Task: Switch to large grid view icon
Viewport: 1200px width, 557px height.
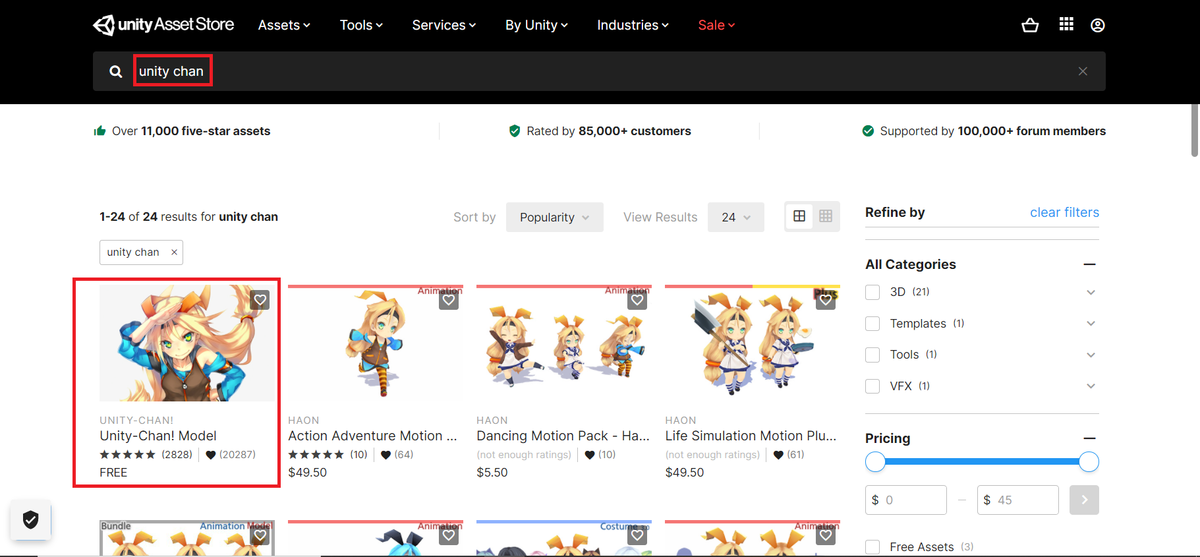Action: point(799,216)
